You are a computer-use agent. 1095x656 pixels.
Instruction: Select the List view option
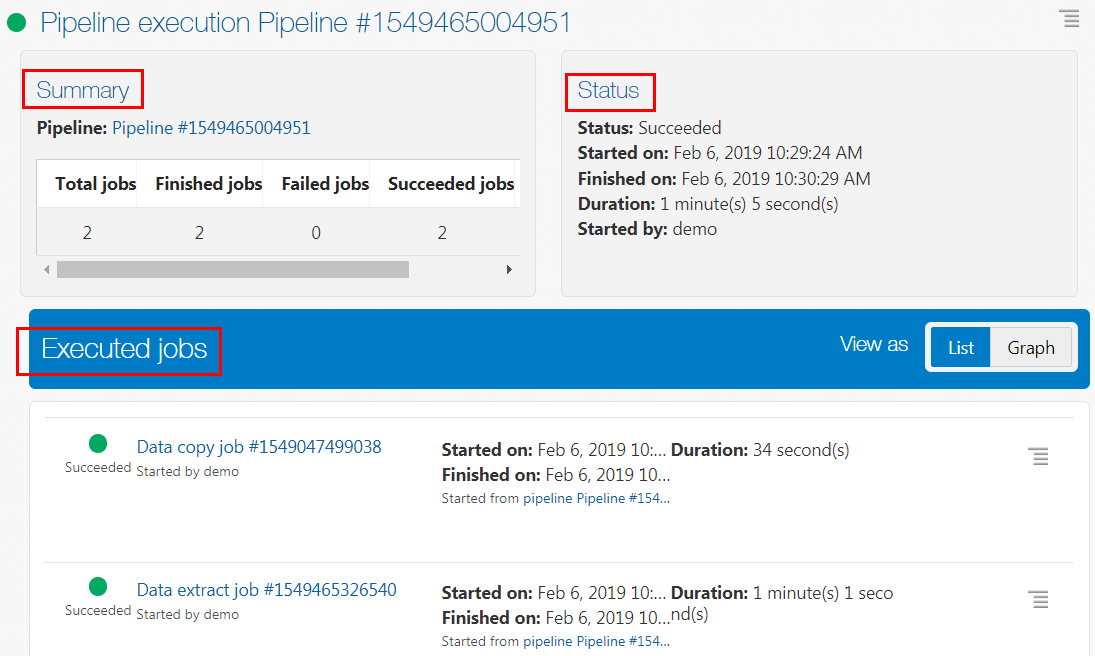960,347
